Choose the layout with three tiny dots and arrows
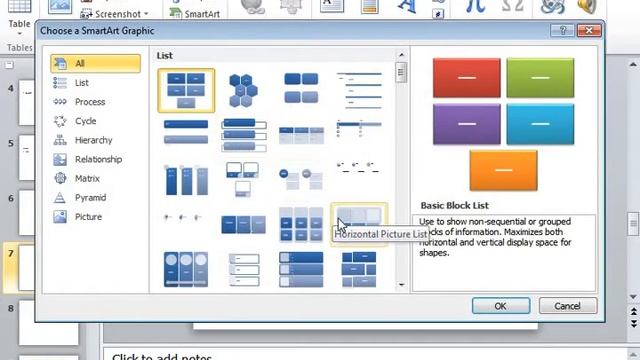 182,218
